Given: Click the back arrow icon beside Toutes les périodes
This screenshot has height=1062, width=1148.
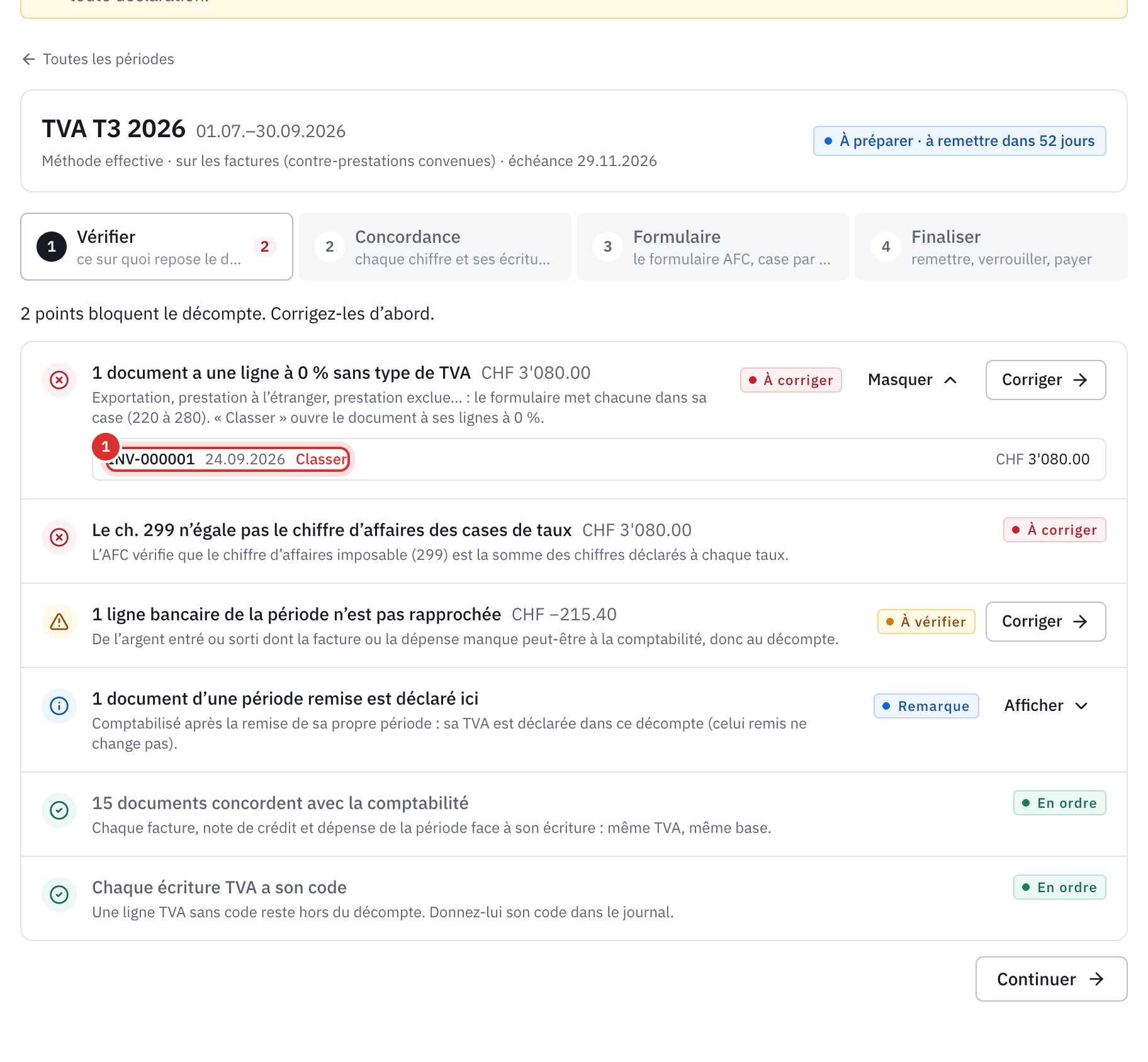Looking at the screenshot, I should pyautogui.click(x=28, y=59).
